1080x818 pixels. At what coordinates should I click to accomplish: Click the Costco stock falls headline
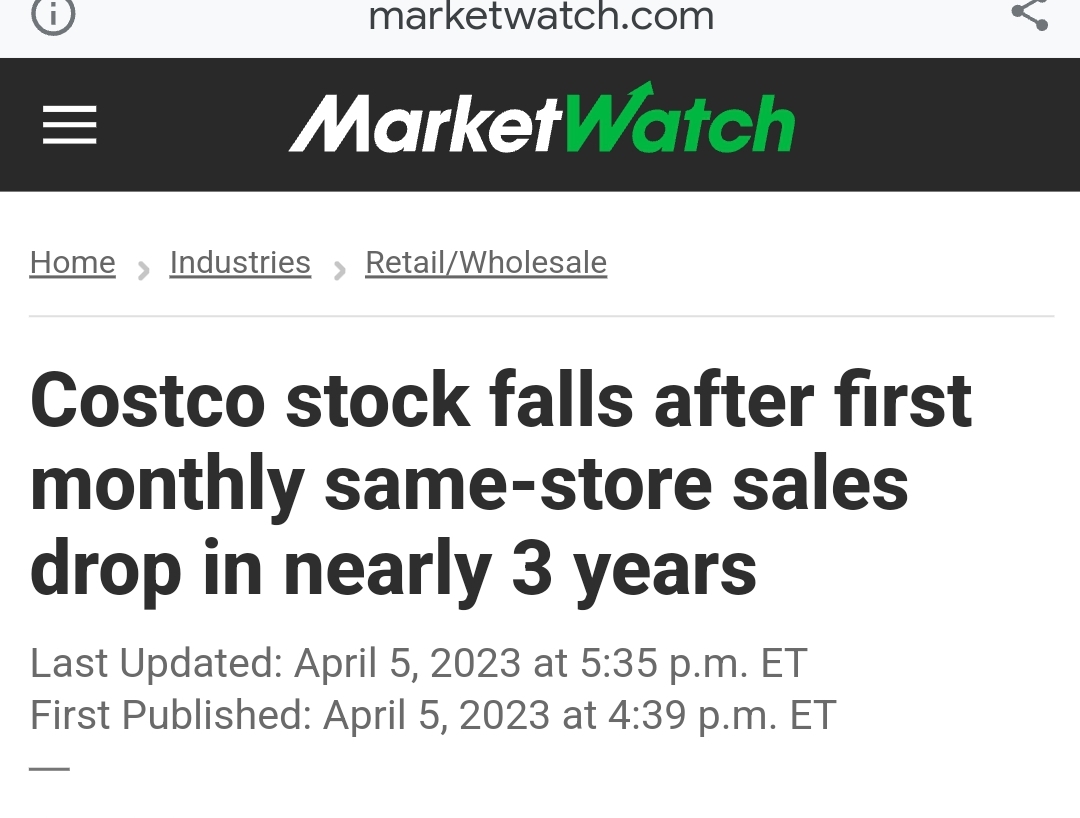tap(500, 484)
